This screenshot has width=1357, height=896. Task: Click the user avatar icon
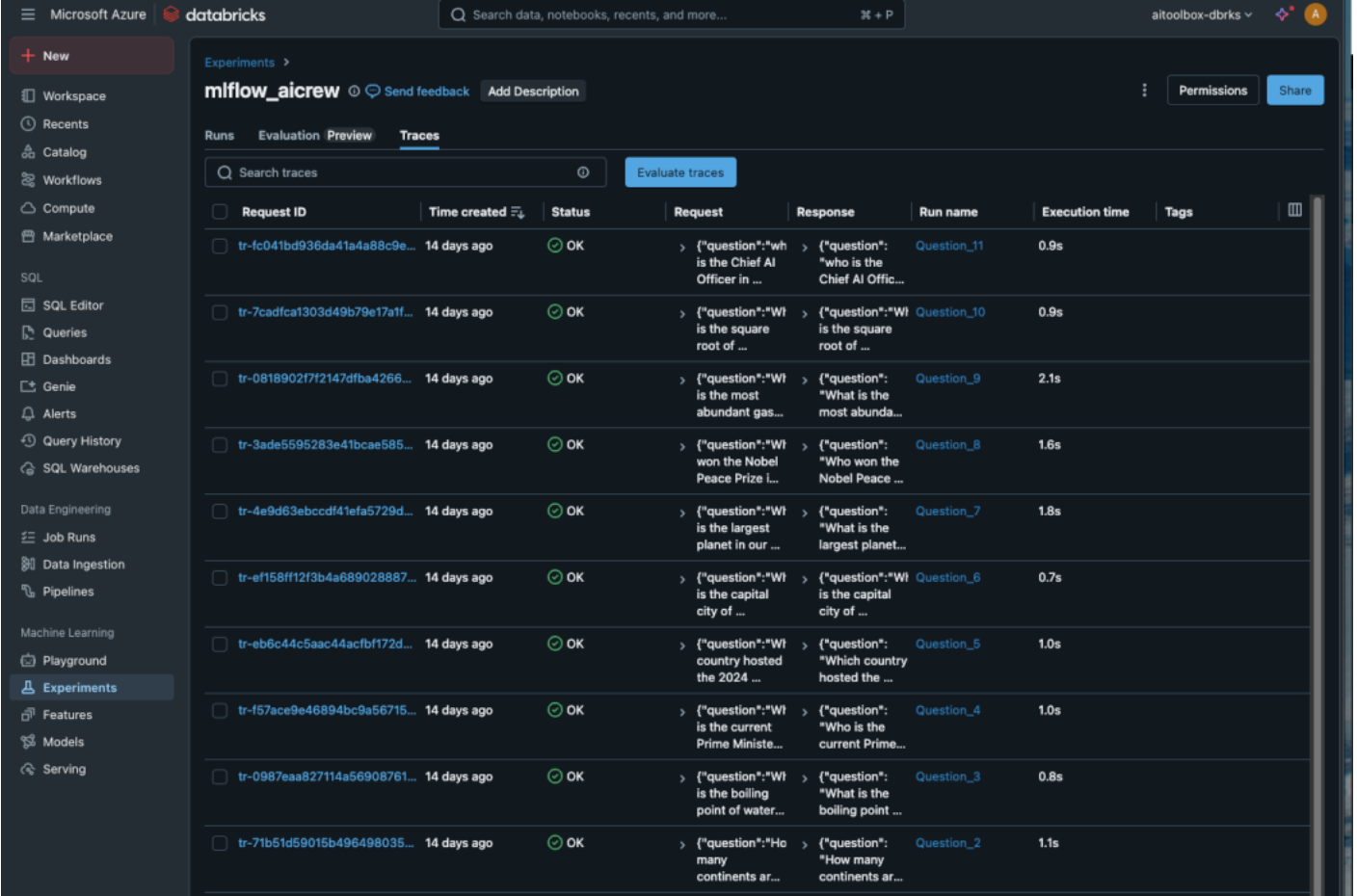1315,14
